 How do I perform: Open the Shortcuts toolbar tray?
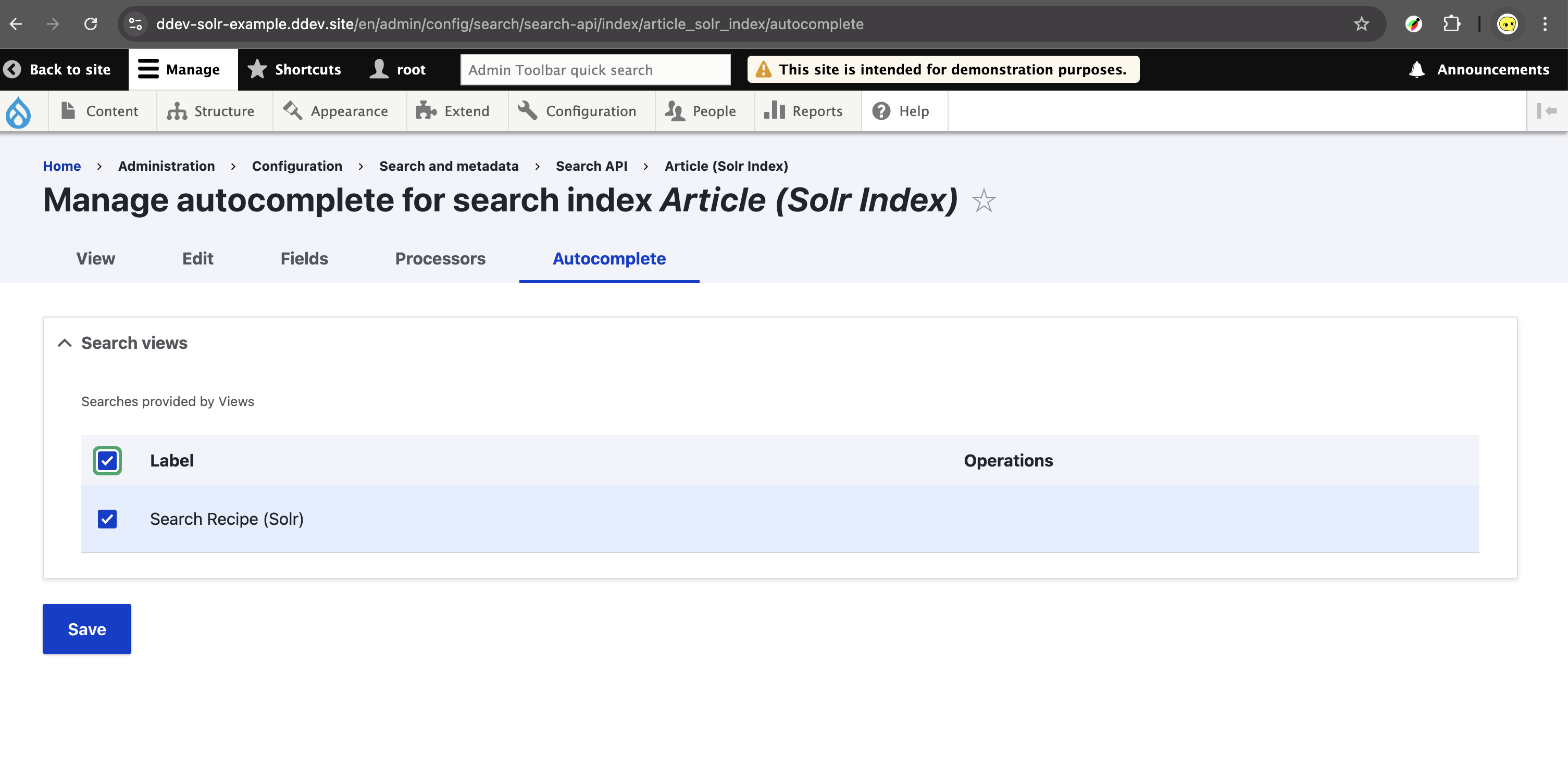tap(295, 69)
